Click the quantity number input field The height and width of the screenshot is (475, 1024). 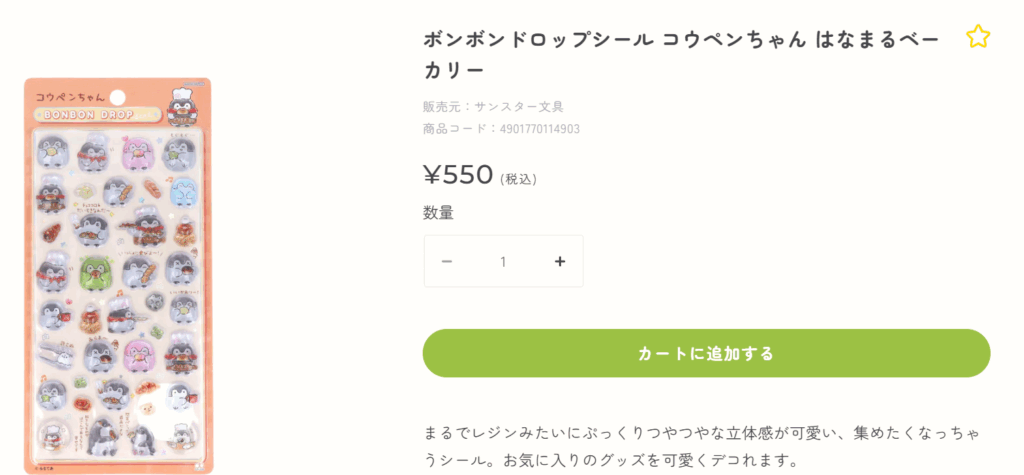tap(503, 262)
